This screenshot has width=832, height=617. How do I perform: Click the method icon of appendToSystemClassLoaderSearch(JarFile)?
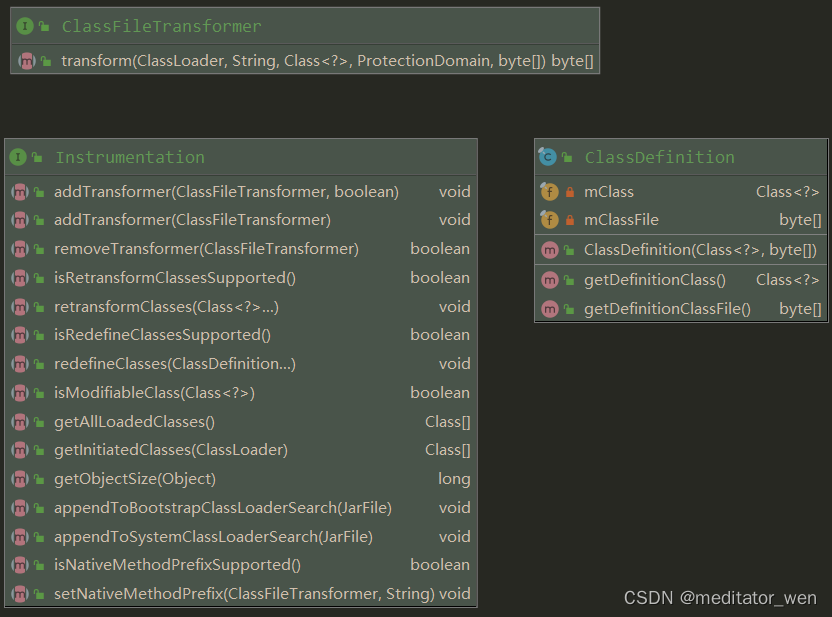20,537
